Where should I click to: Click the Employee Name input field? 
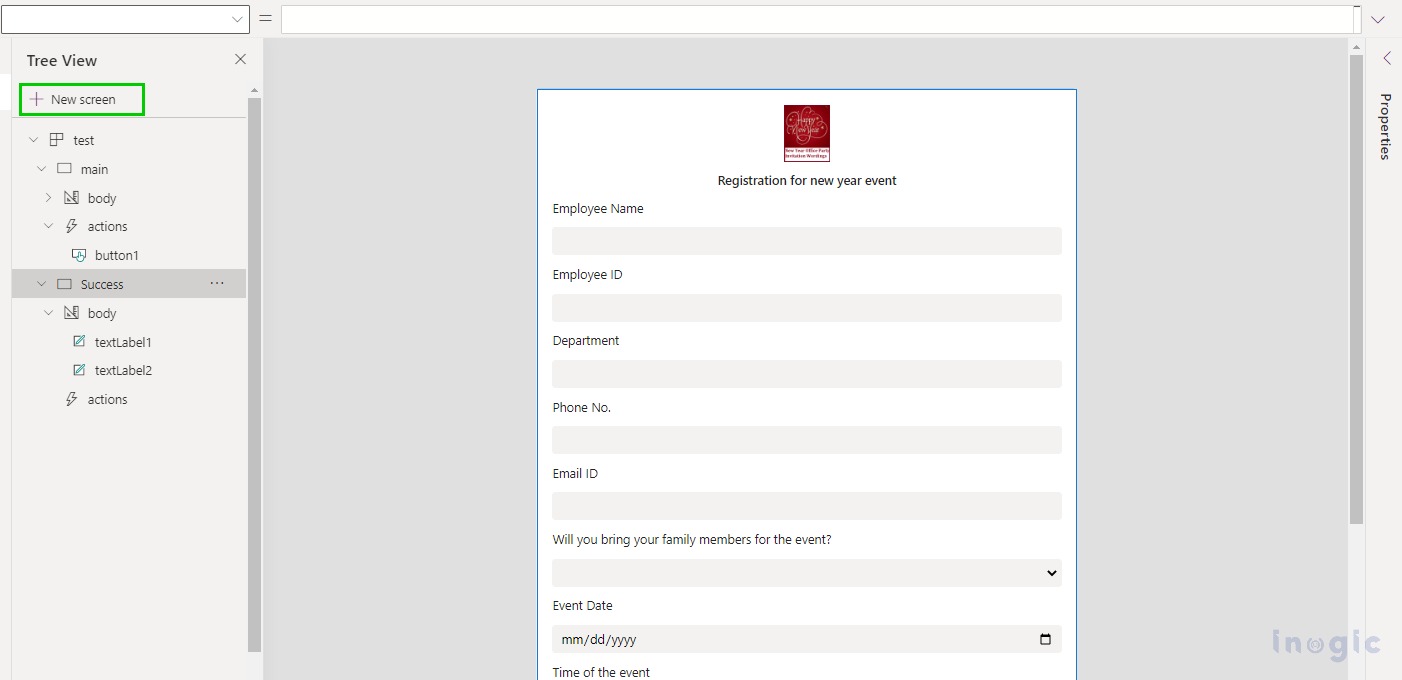click(806, 241)
